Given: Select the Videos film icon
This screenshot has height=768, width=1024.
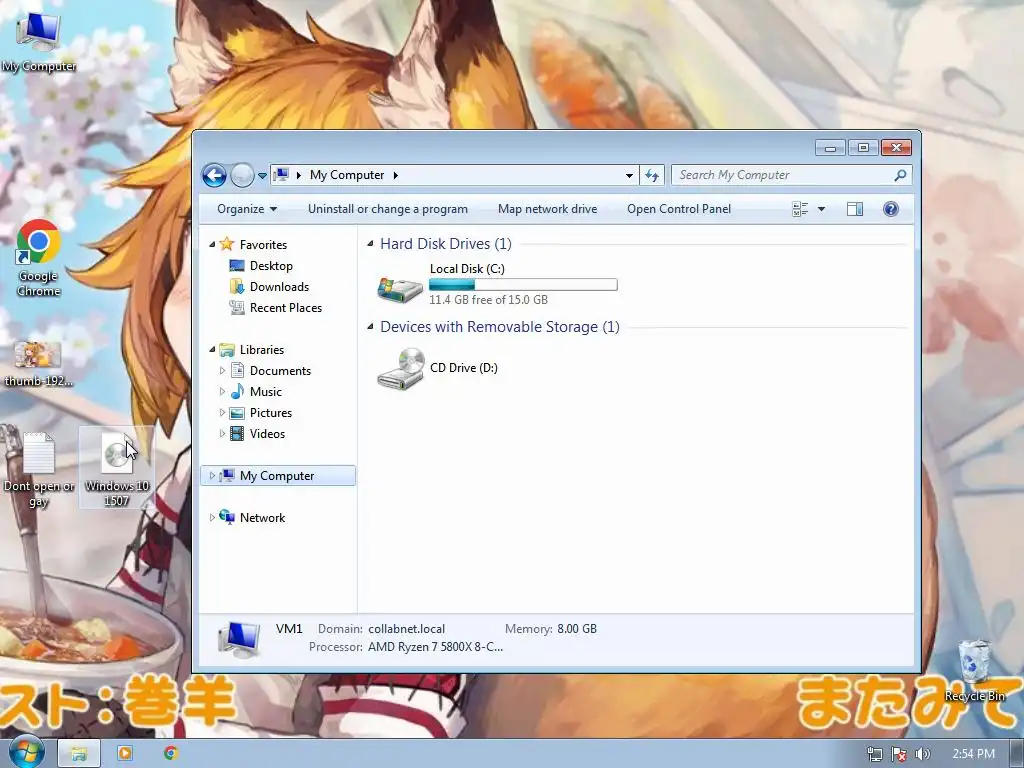Looking at the screenshot, I should (x=238, y=434).
